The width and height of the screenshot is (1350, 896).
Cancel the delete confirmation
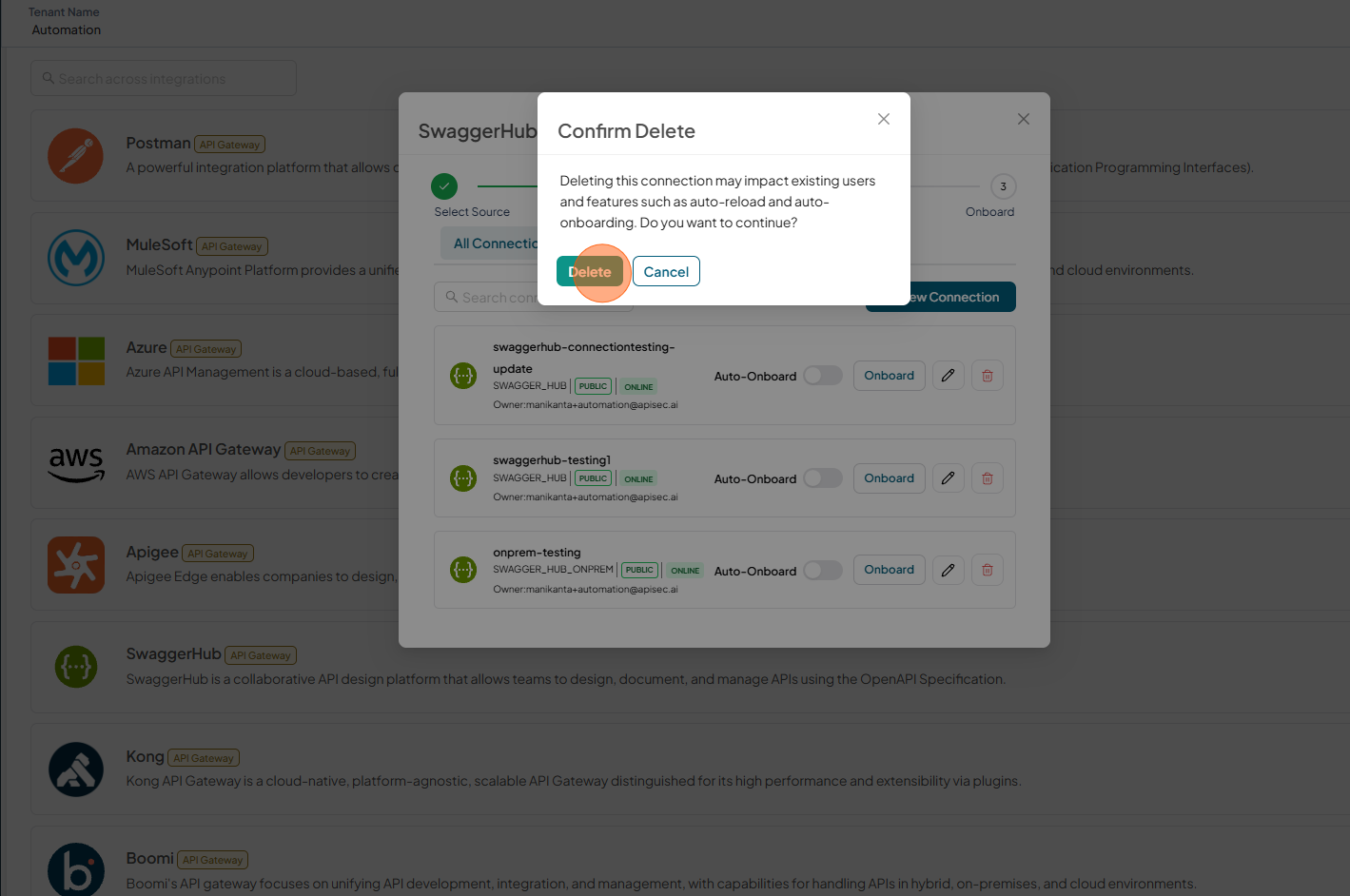point(666,271)
